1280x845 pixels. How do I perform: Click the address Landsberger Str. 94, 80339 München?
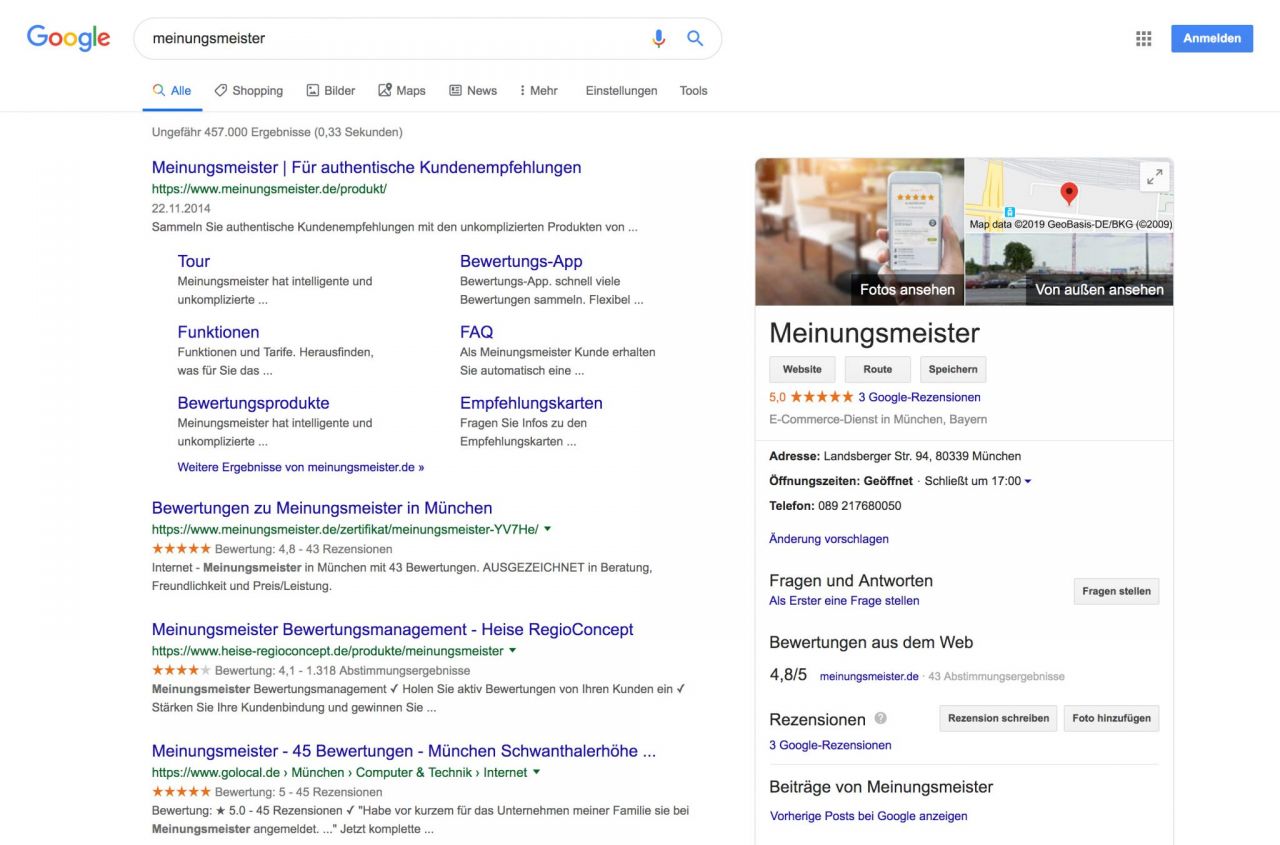point(922,456)
